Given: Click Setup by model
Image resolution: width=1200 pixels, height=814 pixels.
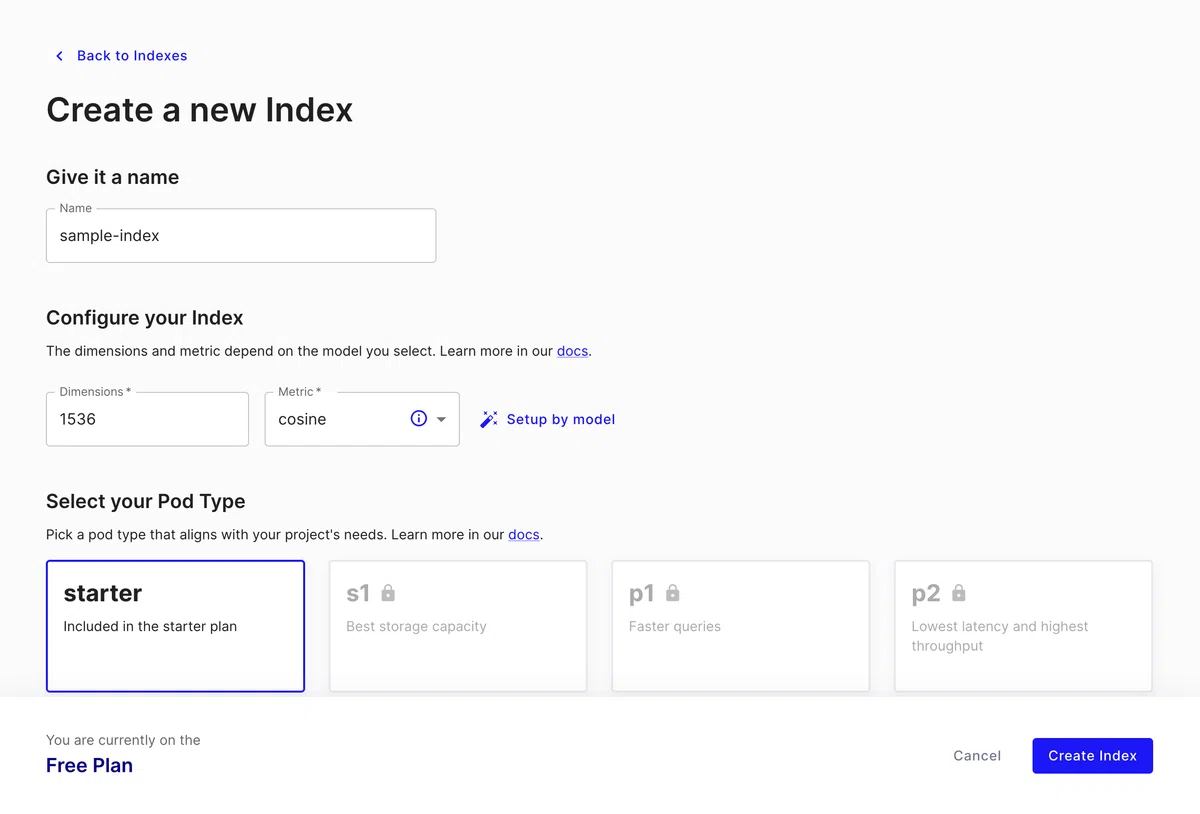Looking at the screenshot, I should 548,419.
